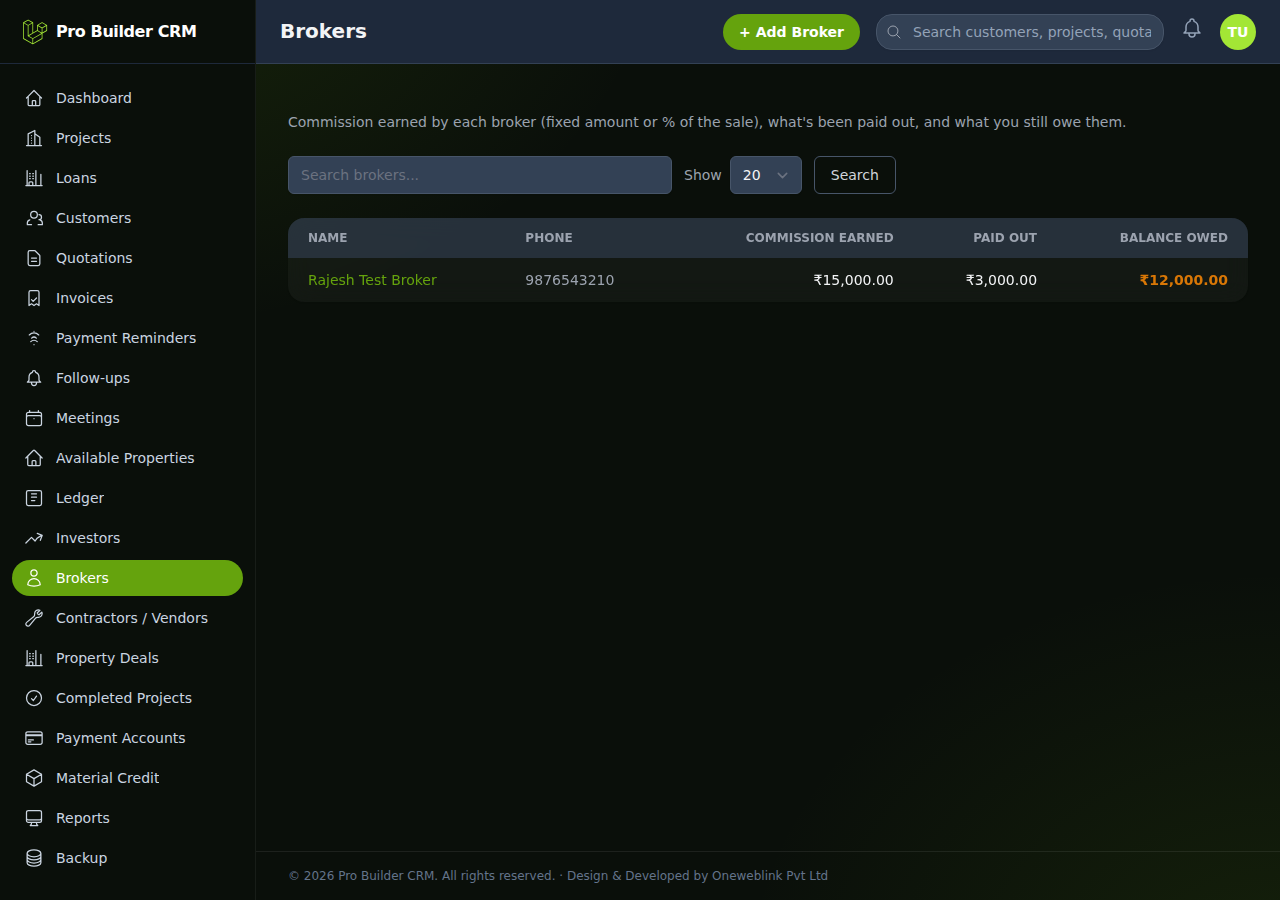Go to the Projects section label
The image size is (1280, 900).
[x=83, y=138]
